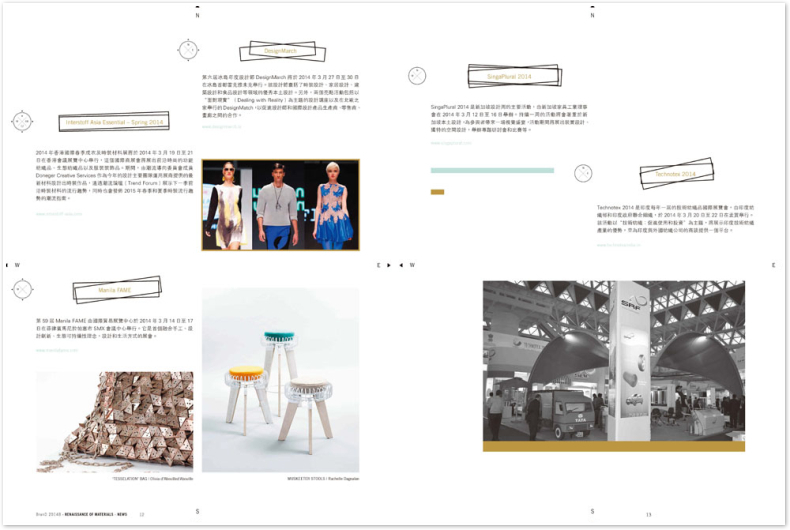
Task: Select the Technotex 2014 framed heading
Action: tap(676, 174)
